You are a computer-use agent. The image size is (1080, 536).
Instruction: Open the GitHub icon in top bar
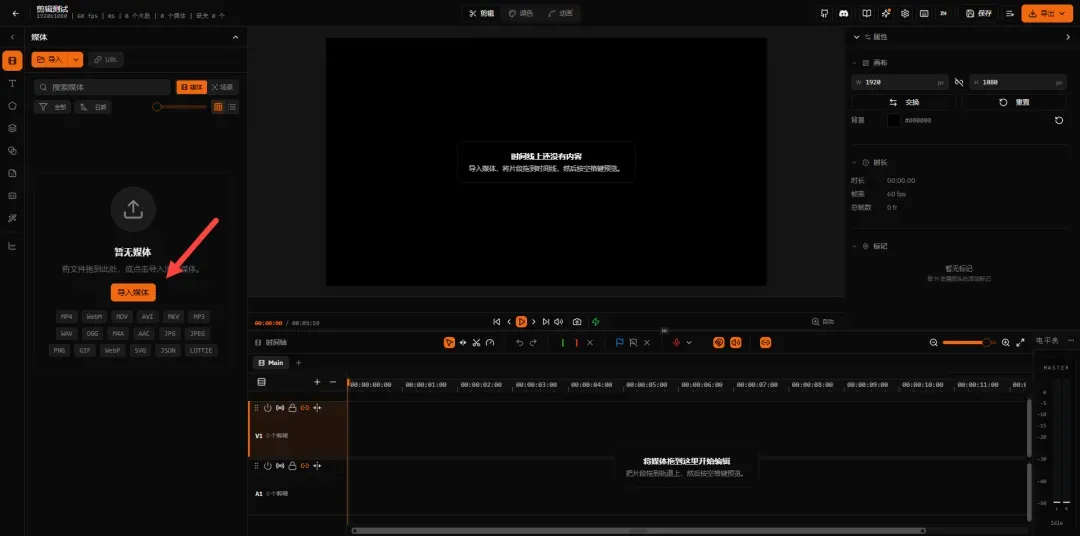click(x=824, y=13)
